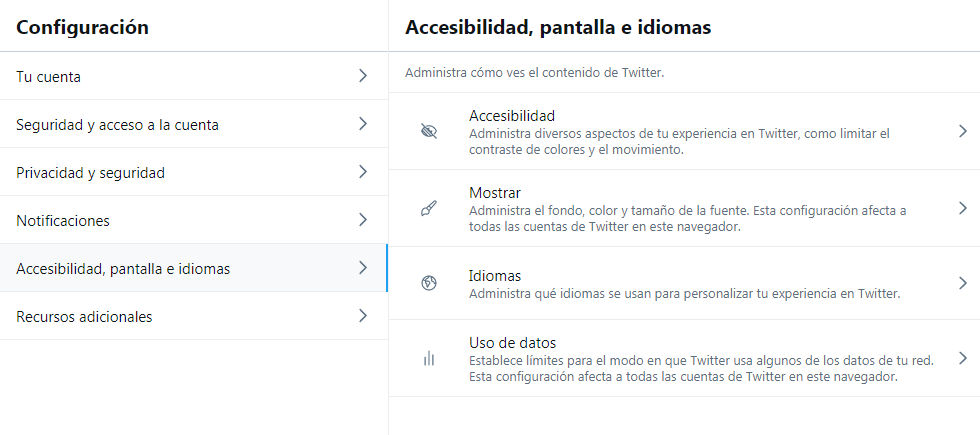Expand the Privacidad y seguridad chevron

pyautogui.click(x=362, y=172)
